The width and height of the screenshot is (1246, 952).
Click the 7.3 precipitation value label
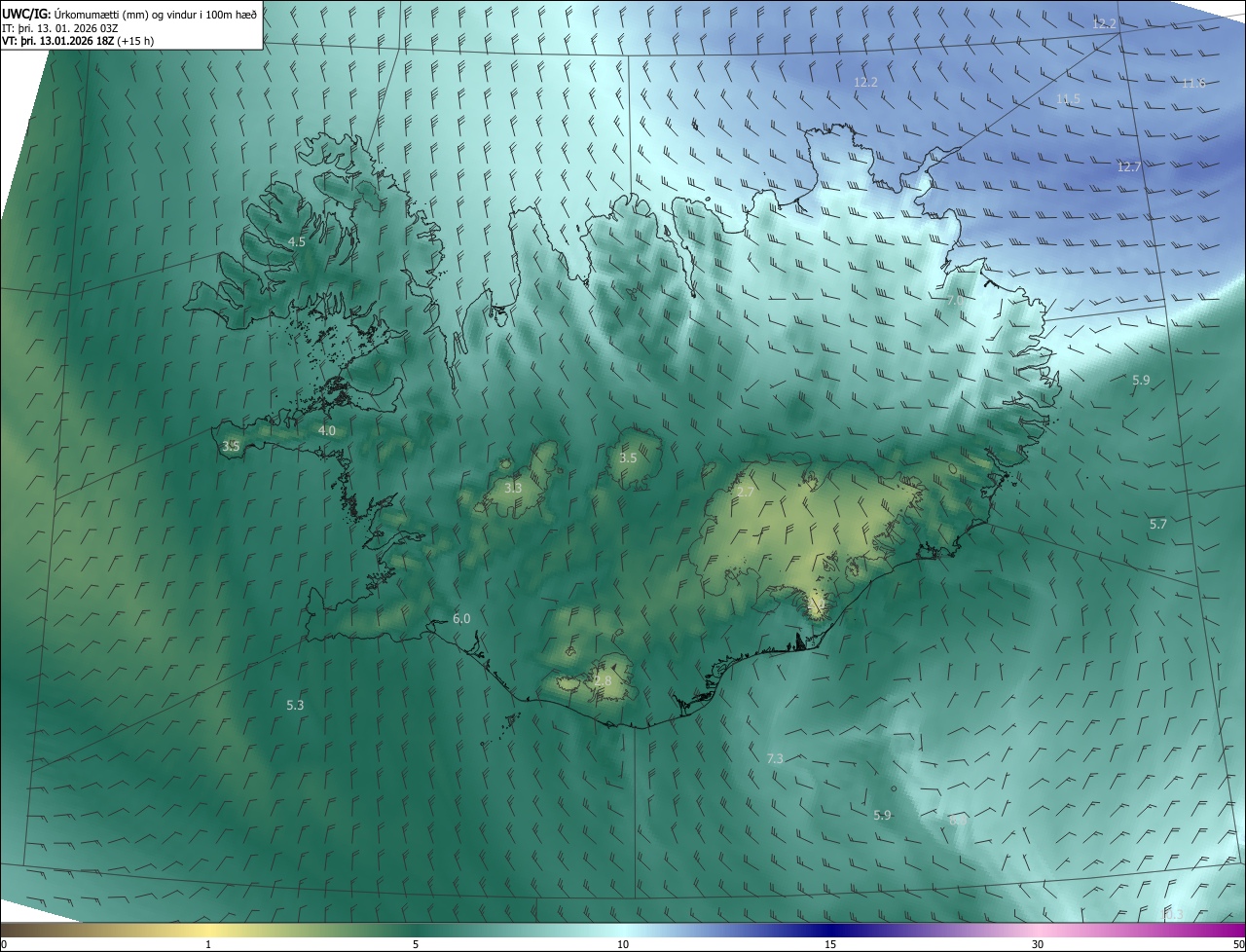click(775, 758)
